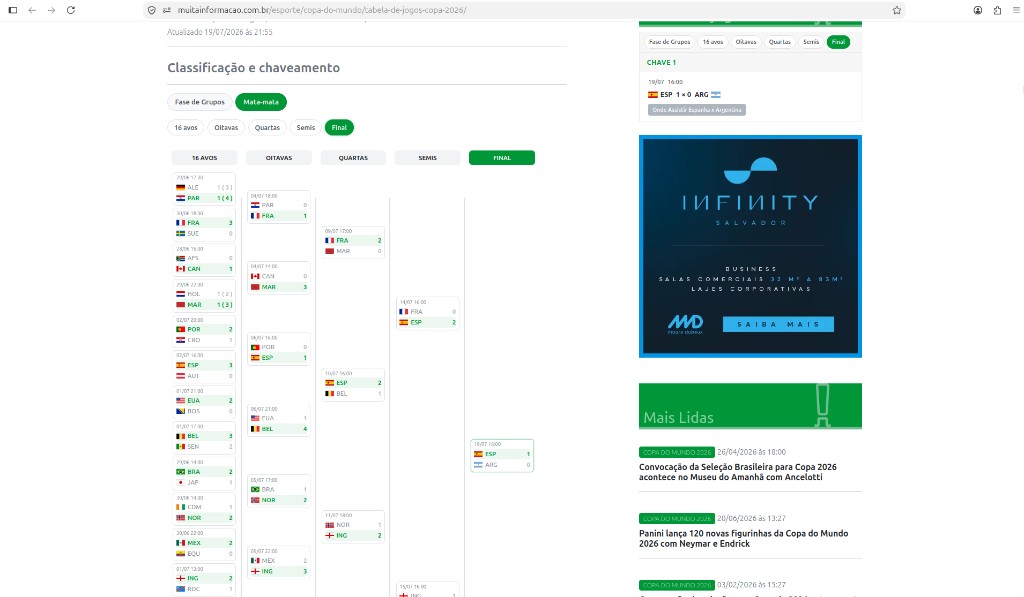Select the Oitavas pill below Mata-mata

(x=226, y=127)
